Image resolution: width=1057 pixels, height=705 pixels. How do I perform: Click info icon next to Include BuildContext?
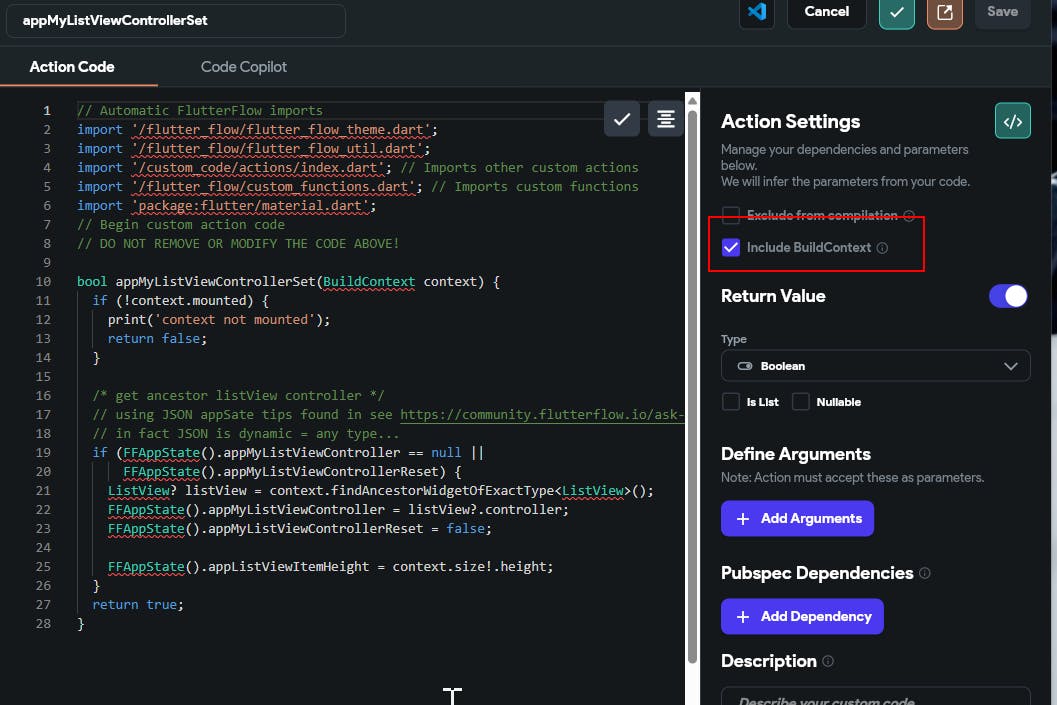(x=882, y=248)
